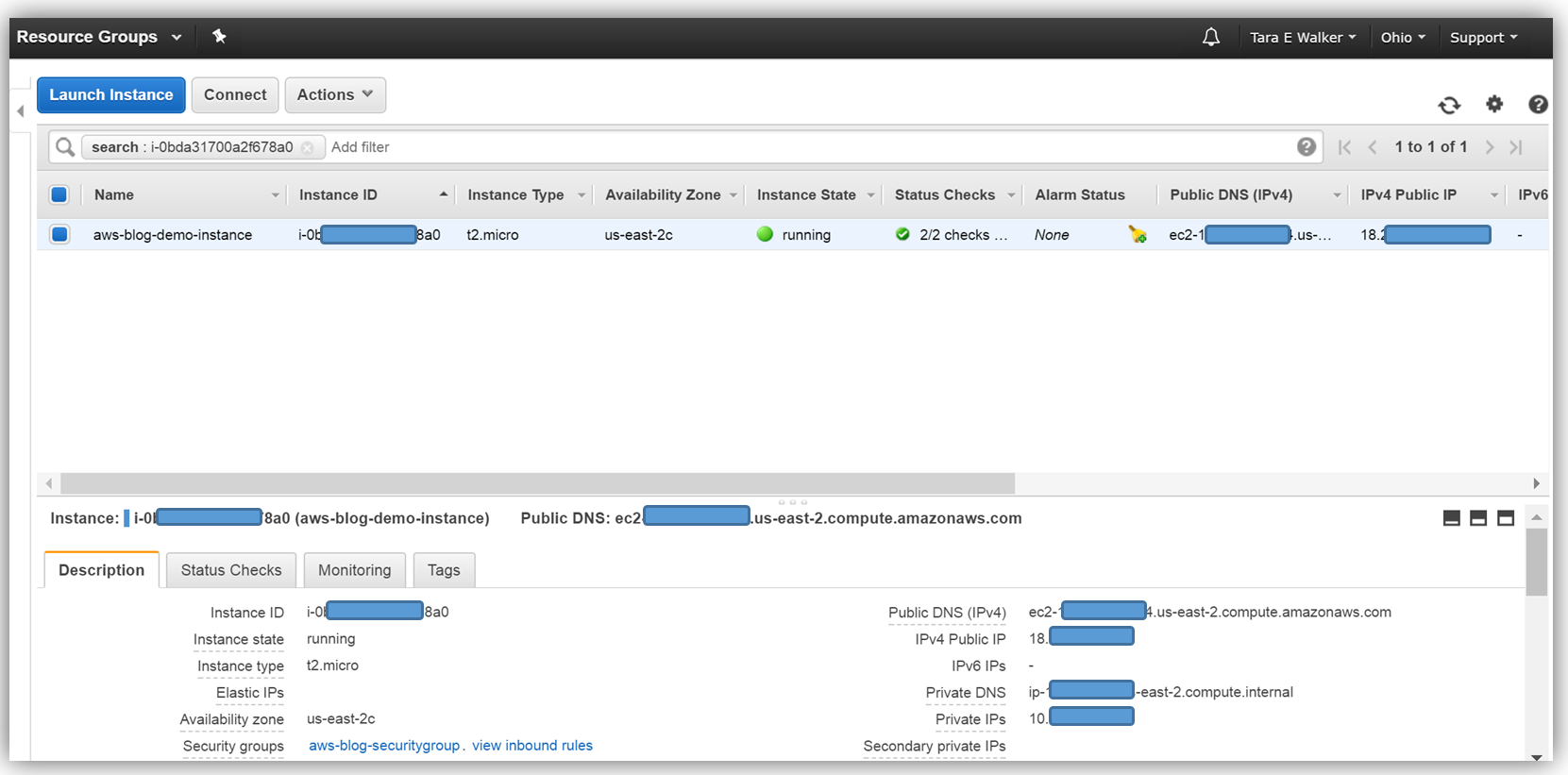Screen dimensions: 1568x775
Task: Click the pin shortcut icon in header
Action: [219, 37]
